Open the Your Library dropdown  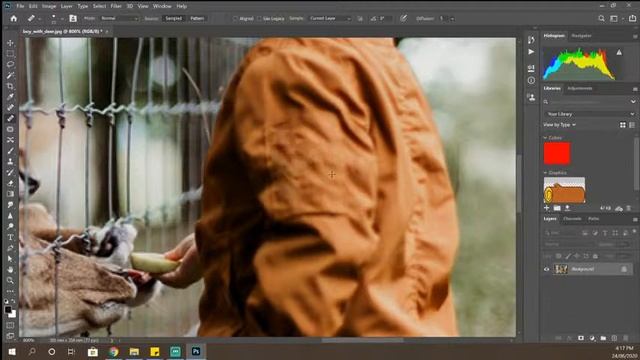[x=589, y=114]
